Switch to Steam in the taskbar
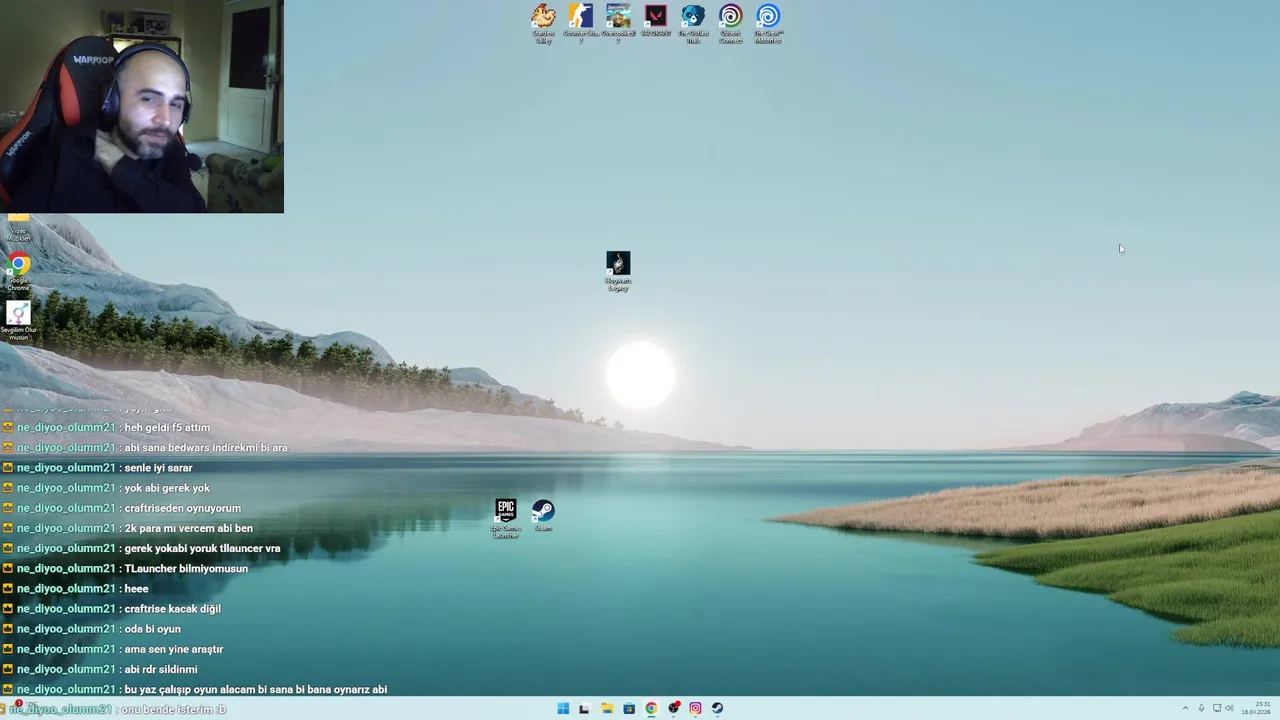Viewport: 1280px width, 720px height. pos(718,709)
